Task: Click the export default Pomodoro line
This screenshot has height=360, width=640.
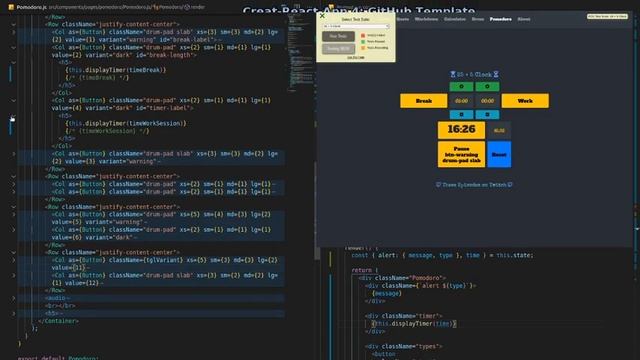Action: point(58,358)
